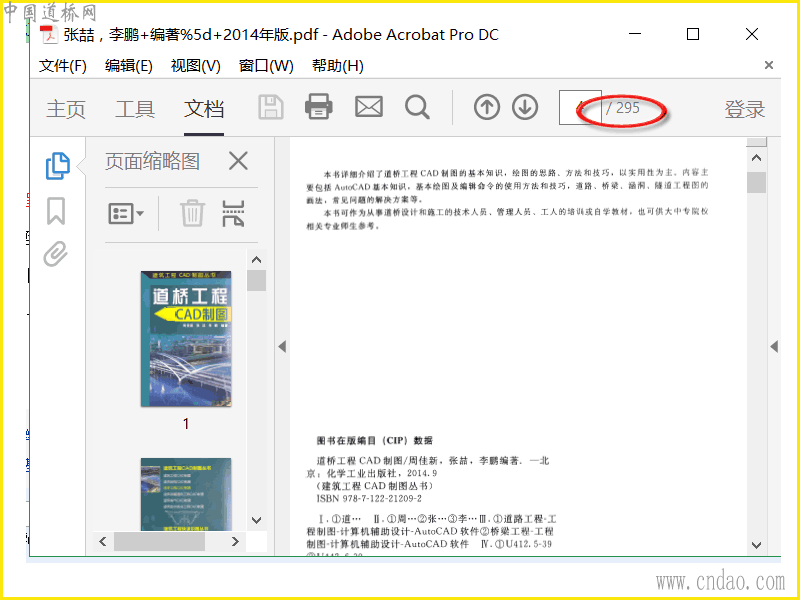Click thumbnail panel scroll right arrow
800x600 pixels.
coord(235,541)
